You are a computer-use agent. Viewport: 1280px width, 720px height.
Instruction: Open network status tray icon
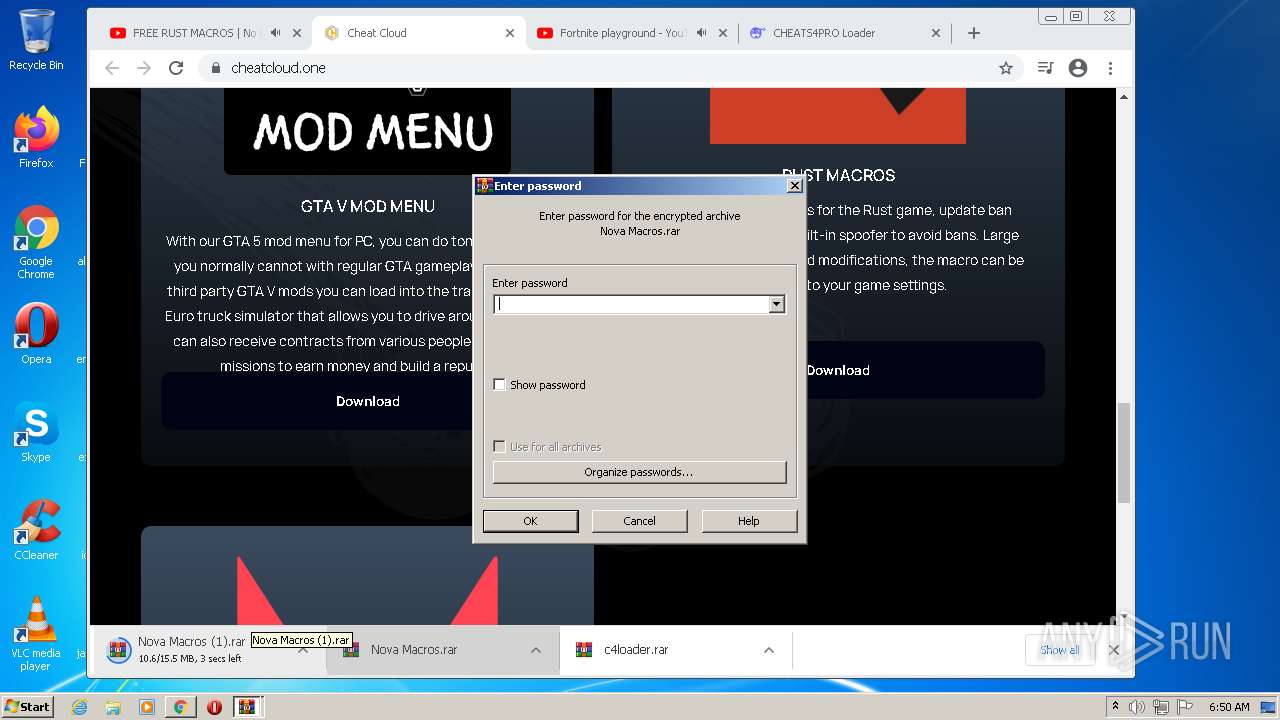[x=1160, y=707]
